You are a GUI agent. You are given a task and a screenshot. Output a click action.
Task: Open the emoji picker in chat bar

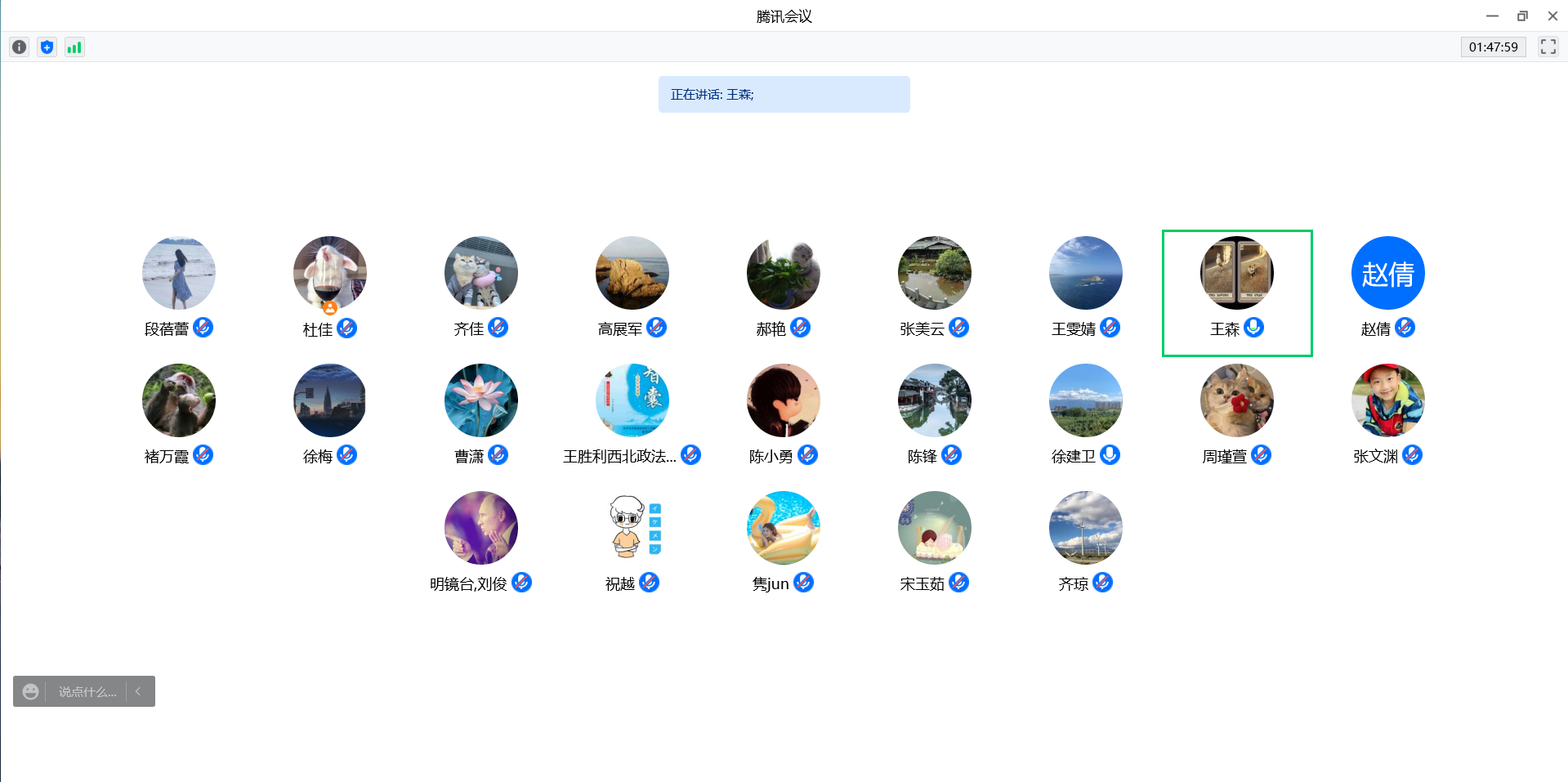point(30,691)
